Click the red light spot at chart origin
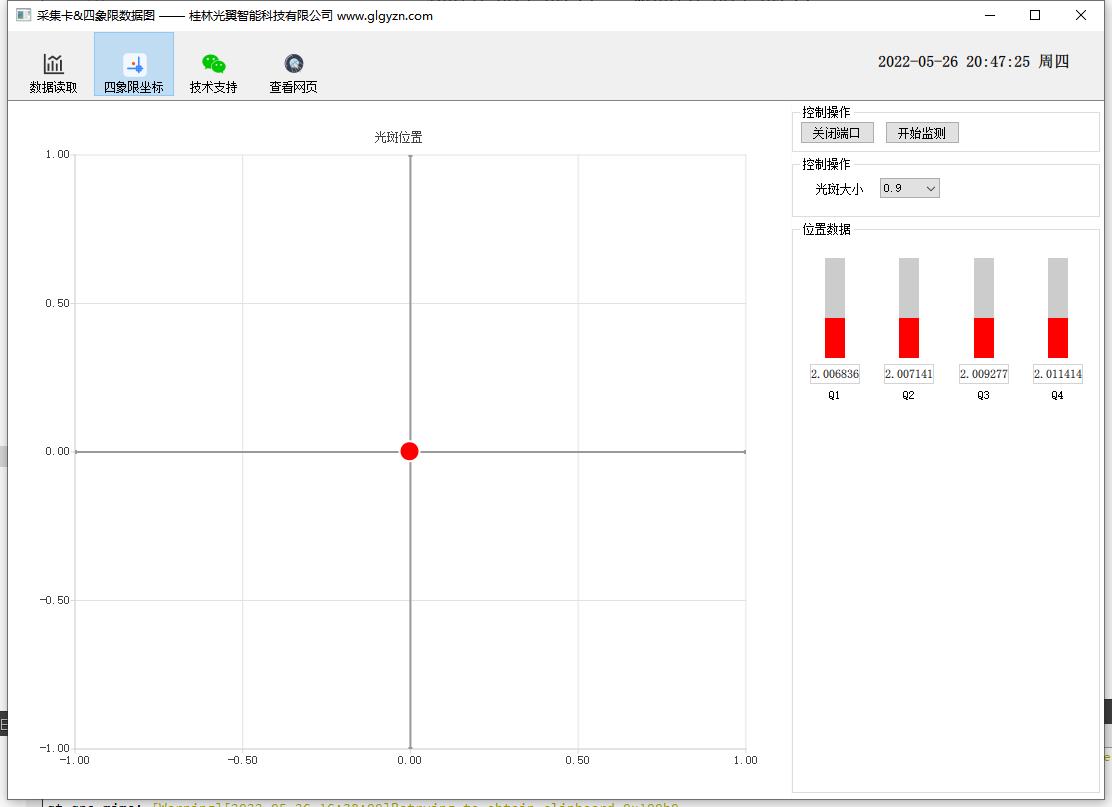The height and width of the screenshot is (807, 1112). (409, 451)
